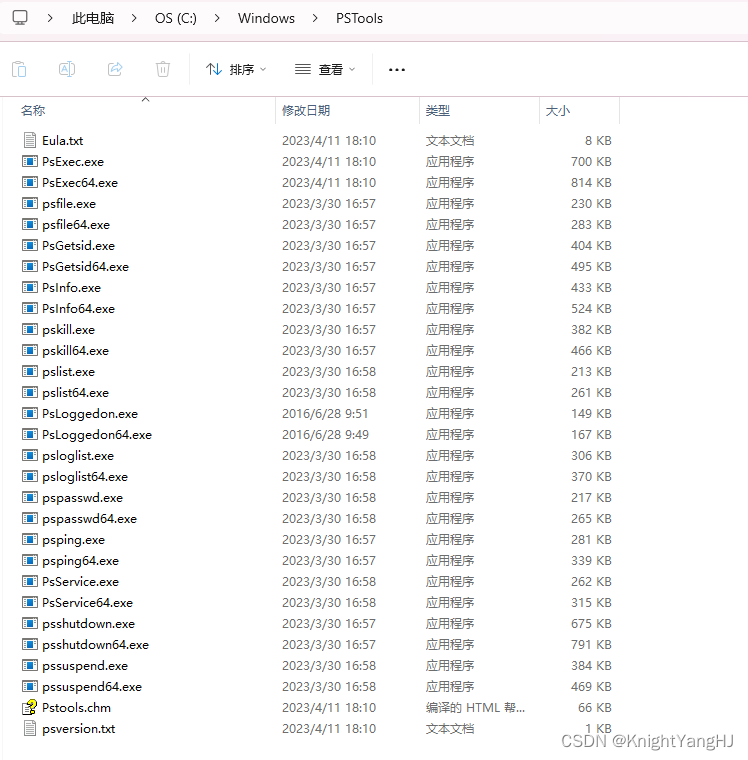Click the delete trash can icon
Image resolution: width=748 pixels, height=760 pixels.
(x=163, y=69)
